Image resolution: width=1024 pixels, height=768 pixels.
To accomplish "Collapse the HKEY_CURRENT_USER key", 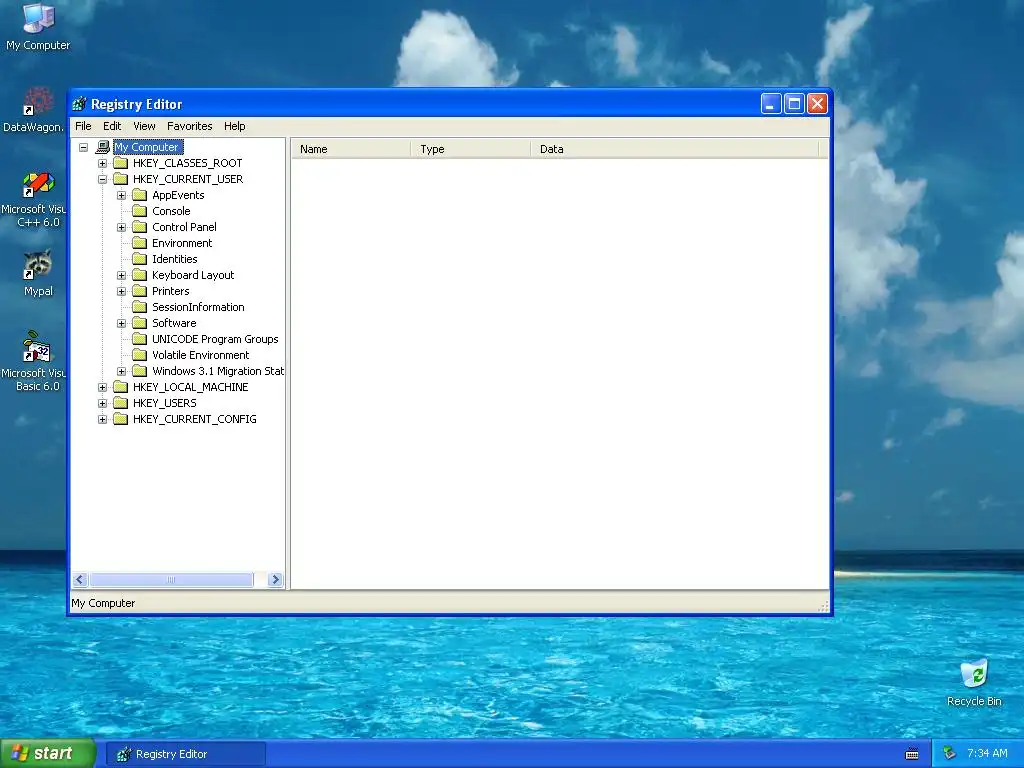I will point(103,180).
